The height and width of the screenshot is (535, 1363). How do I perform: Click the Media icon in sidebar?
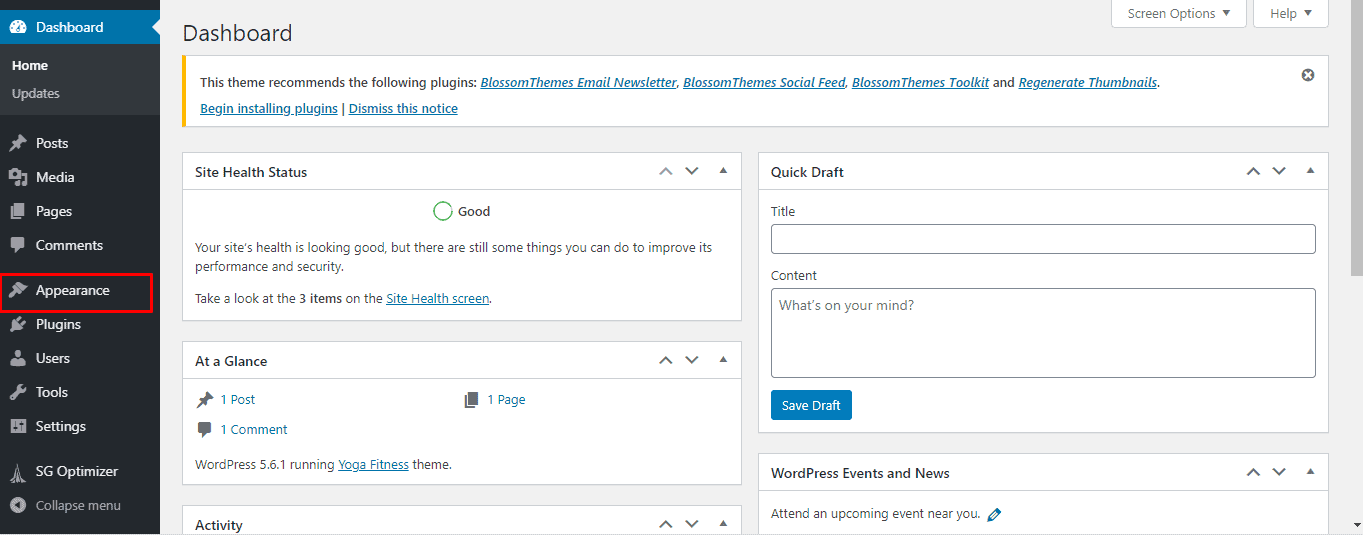pos(17,177)
